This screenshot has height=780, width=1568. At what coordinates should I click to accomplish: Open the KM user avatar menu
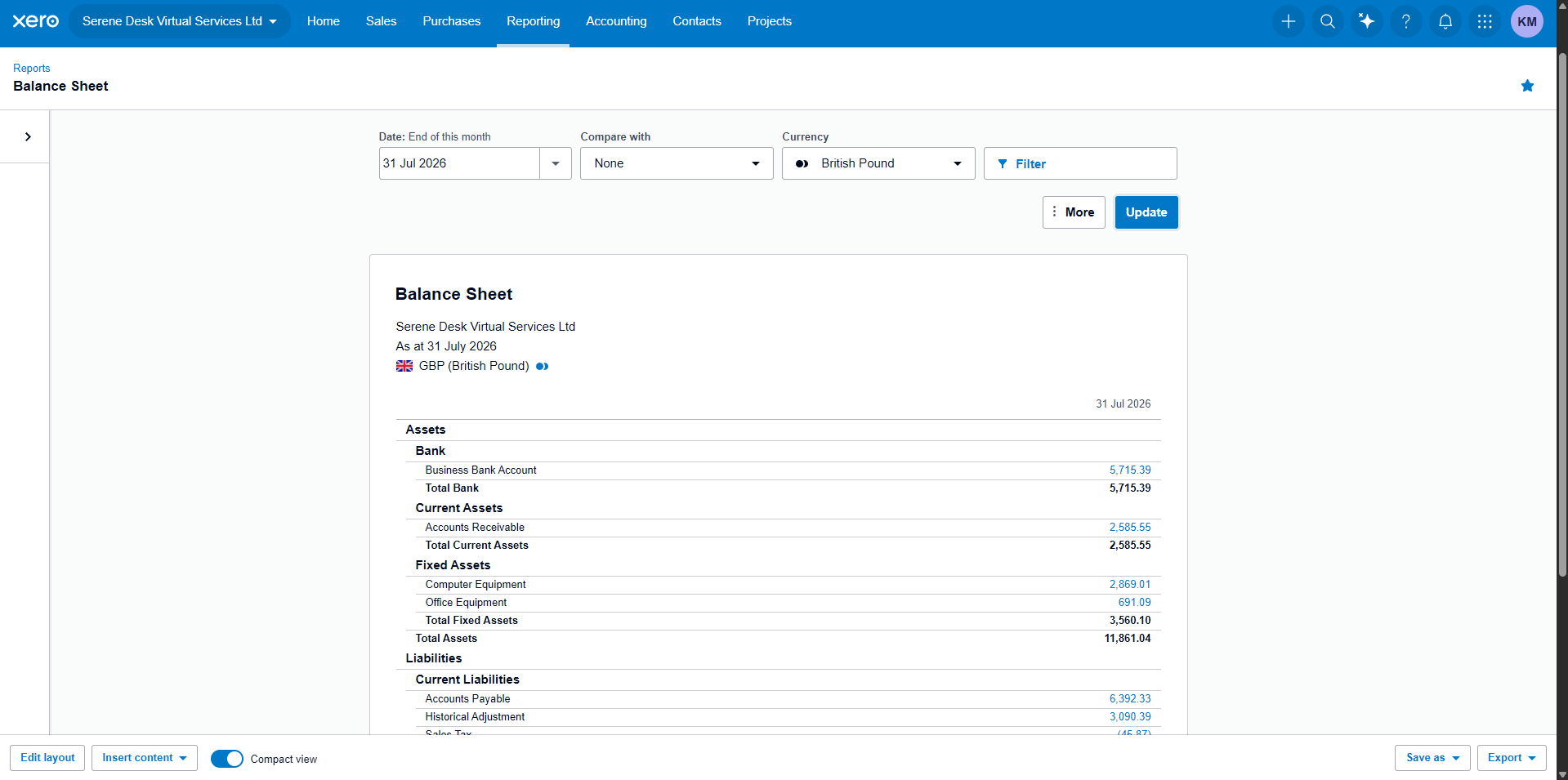pyautogui.click(x=1527, y=21)
